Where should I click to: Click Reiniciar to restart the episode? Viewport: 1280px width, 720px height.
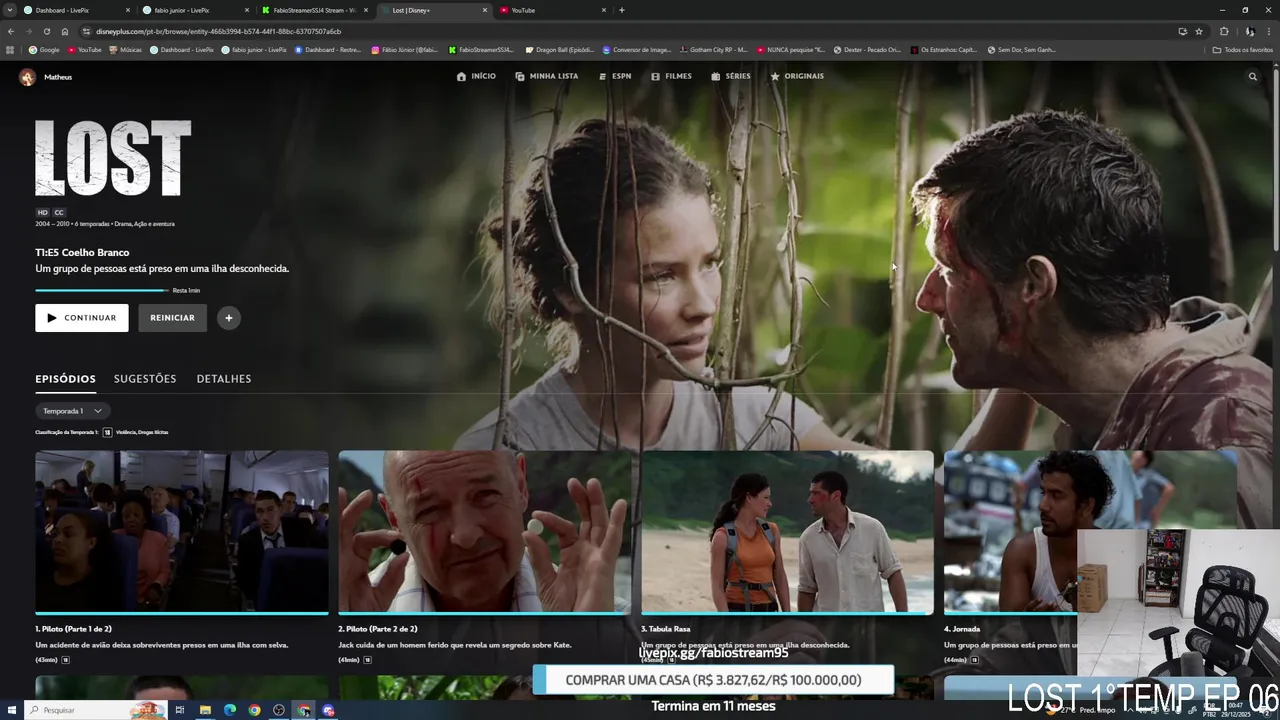[x=172, y=318]
